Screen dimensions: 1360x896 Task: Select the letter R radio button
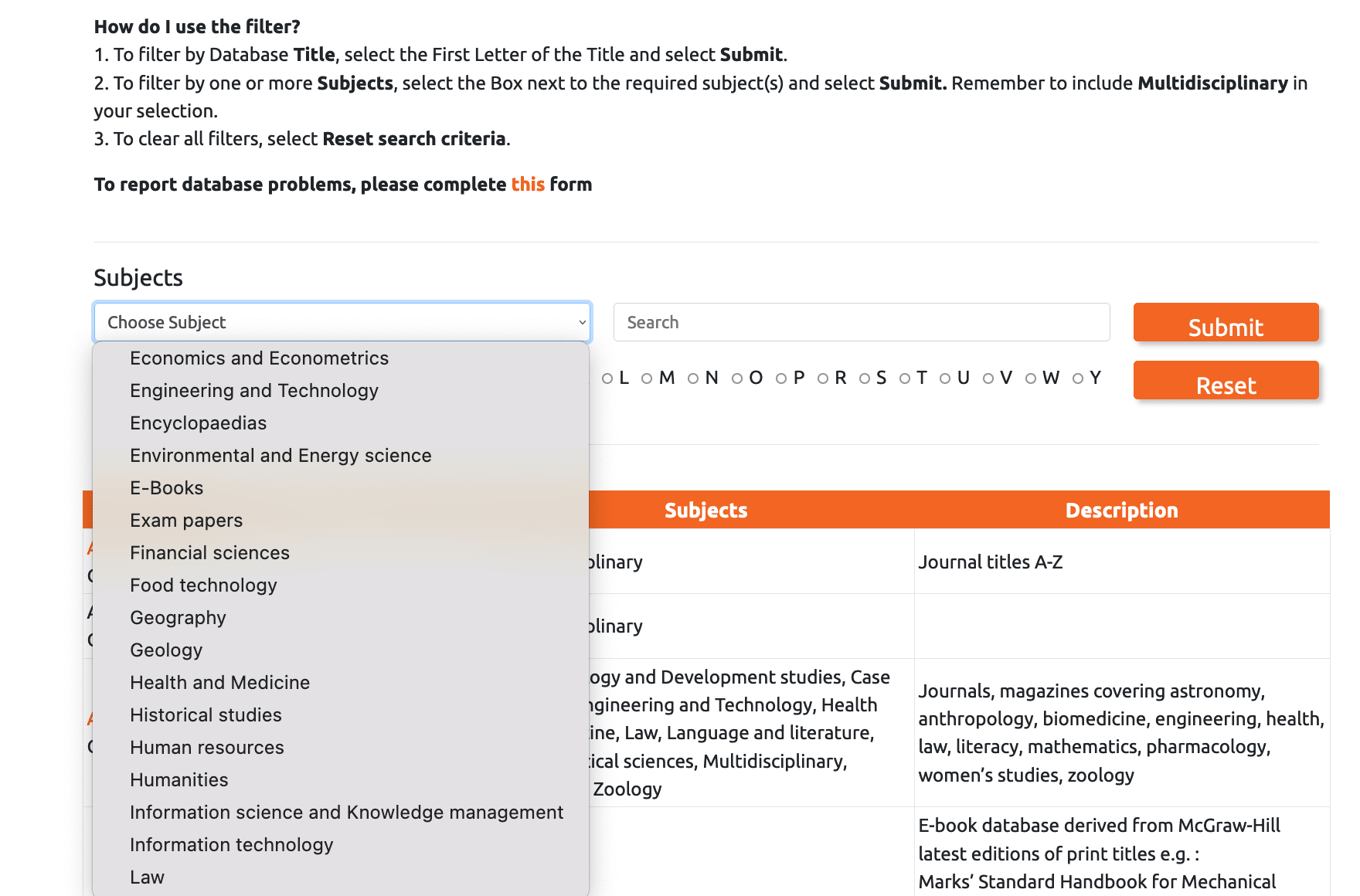click(823, 378)
